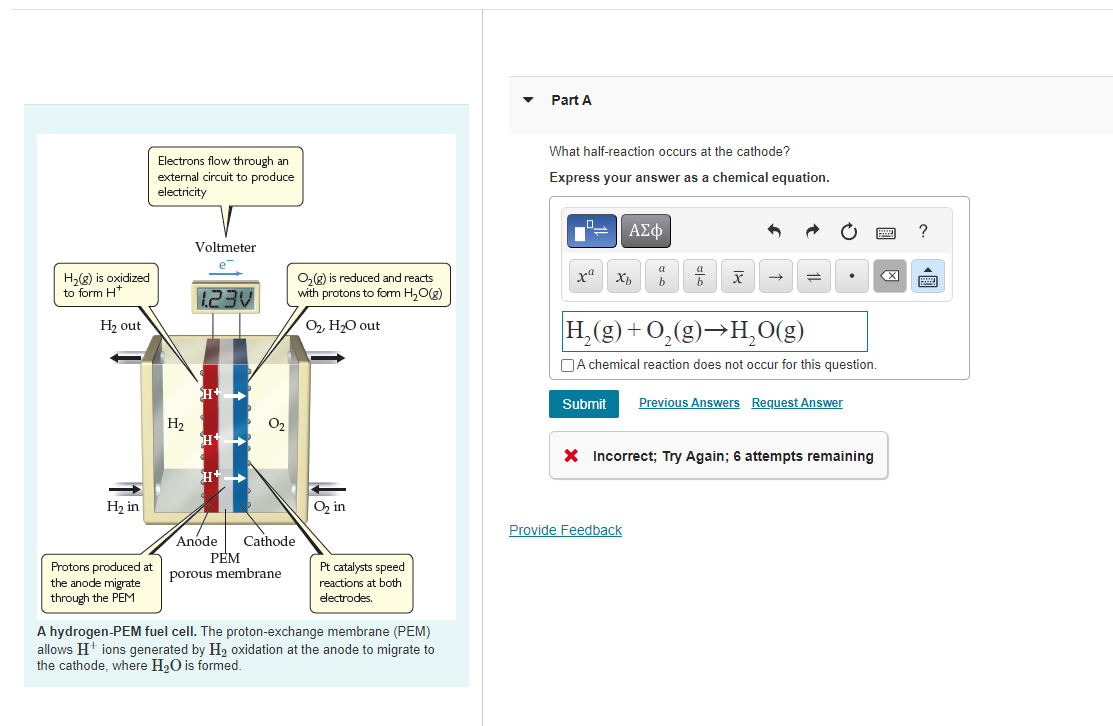Check 'A chemical reaction does not occur' box
This screenshot has width=1113, height=726.
[x=567, y=365]
